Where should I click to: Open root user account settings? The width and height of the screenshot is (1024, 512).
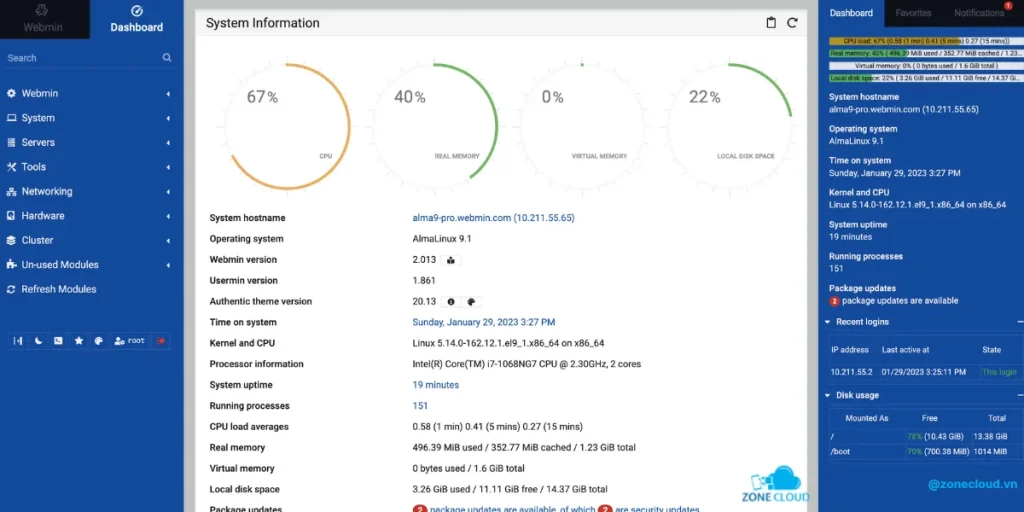[x=129, y=341]
